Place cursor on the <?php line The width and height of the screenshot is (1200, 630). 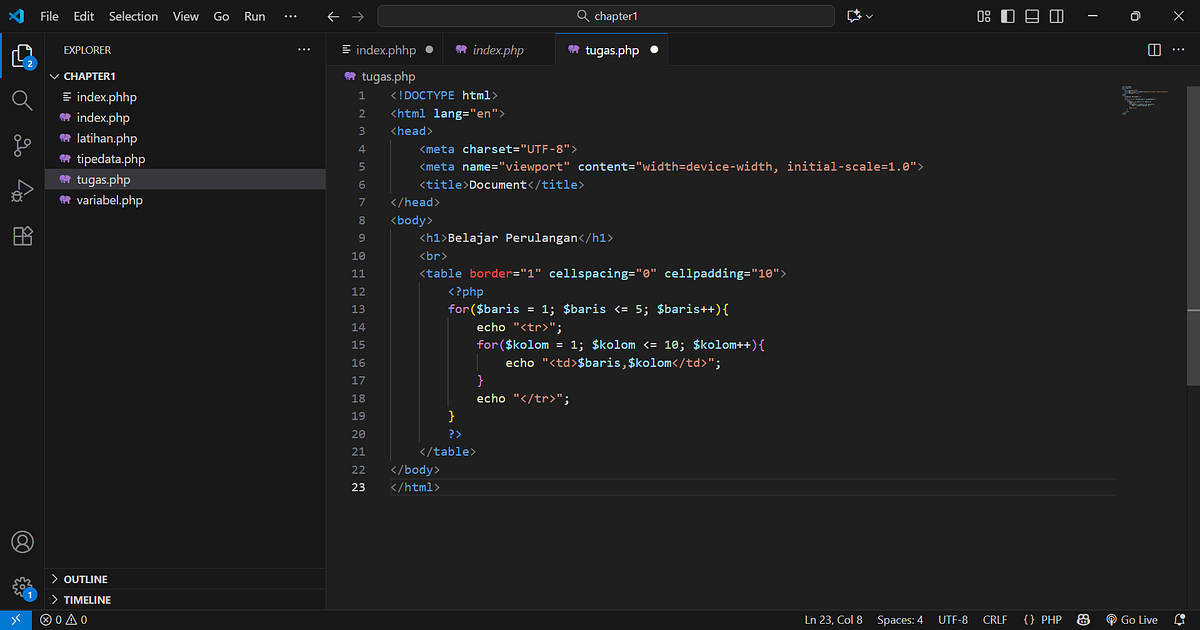[466, 291]
